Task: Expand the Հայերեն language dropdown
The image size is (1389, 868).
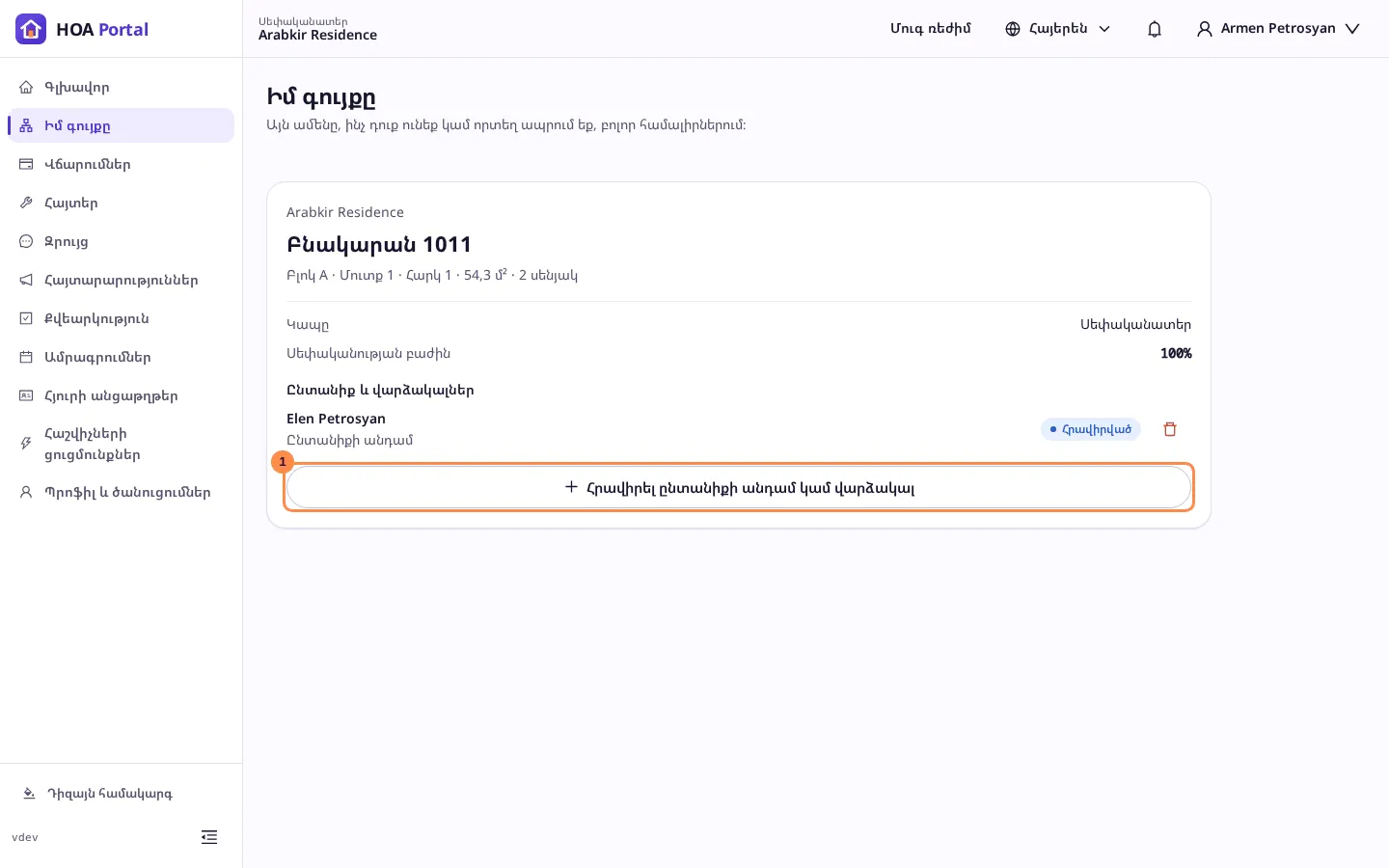Action: 1058,29
